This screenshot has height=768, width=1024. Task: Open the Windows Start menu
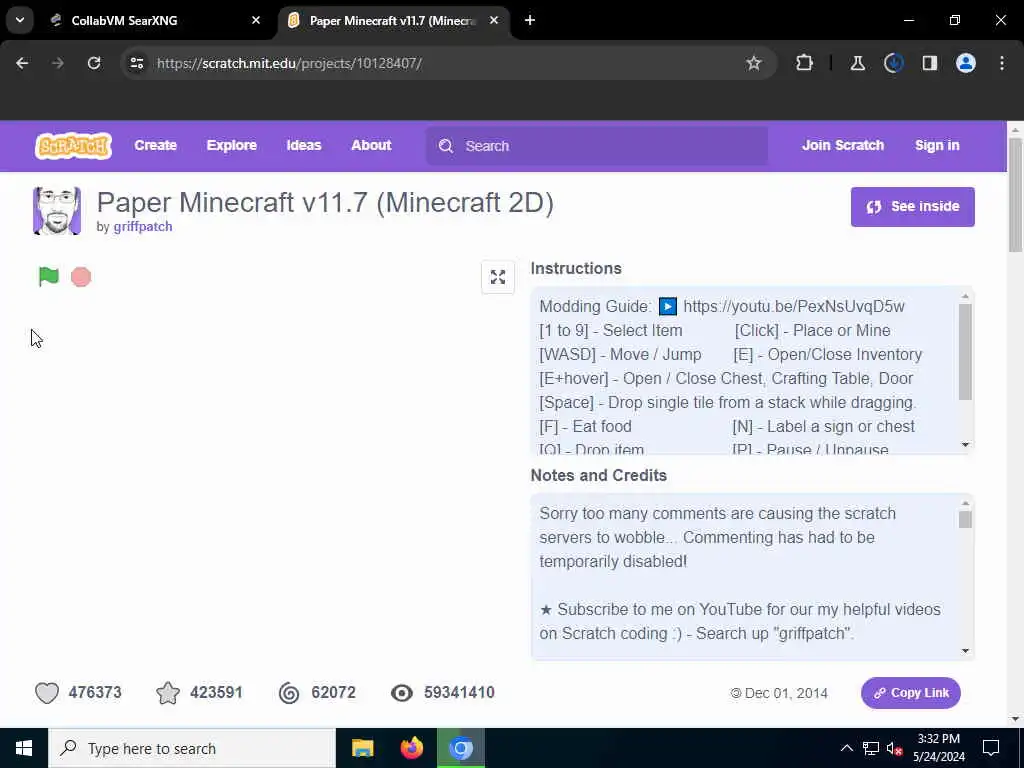click(24, 748)
